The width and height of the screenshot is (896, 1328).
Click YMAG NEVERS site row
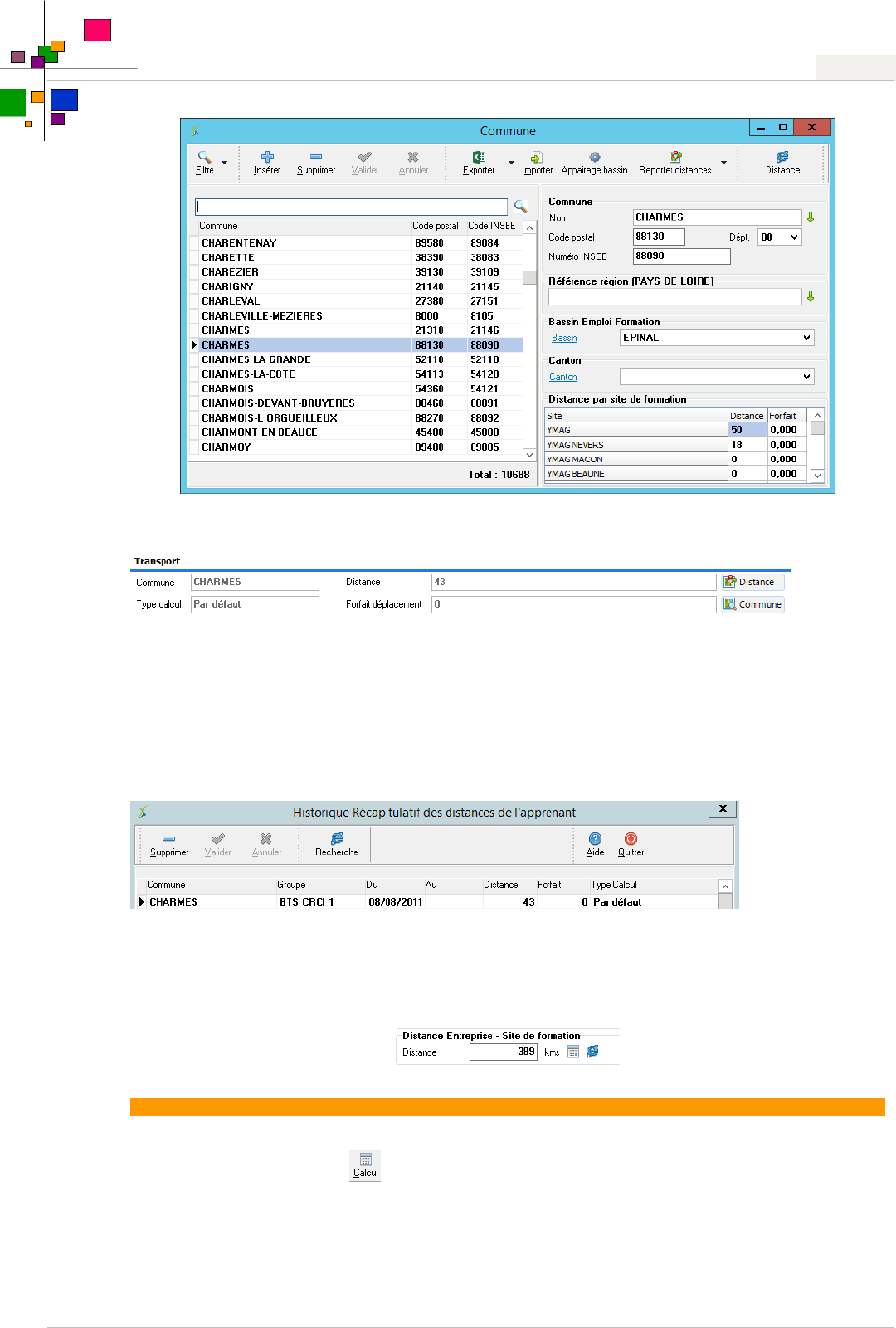tap(635, 445)
